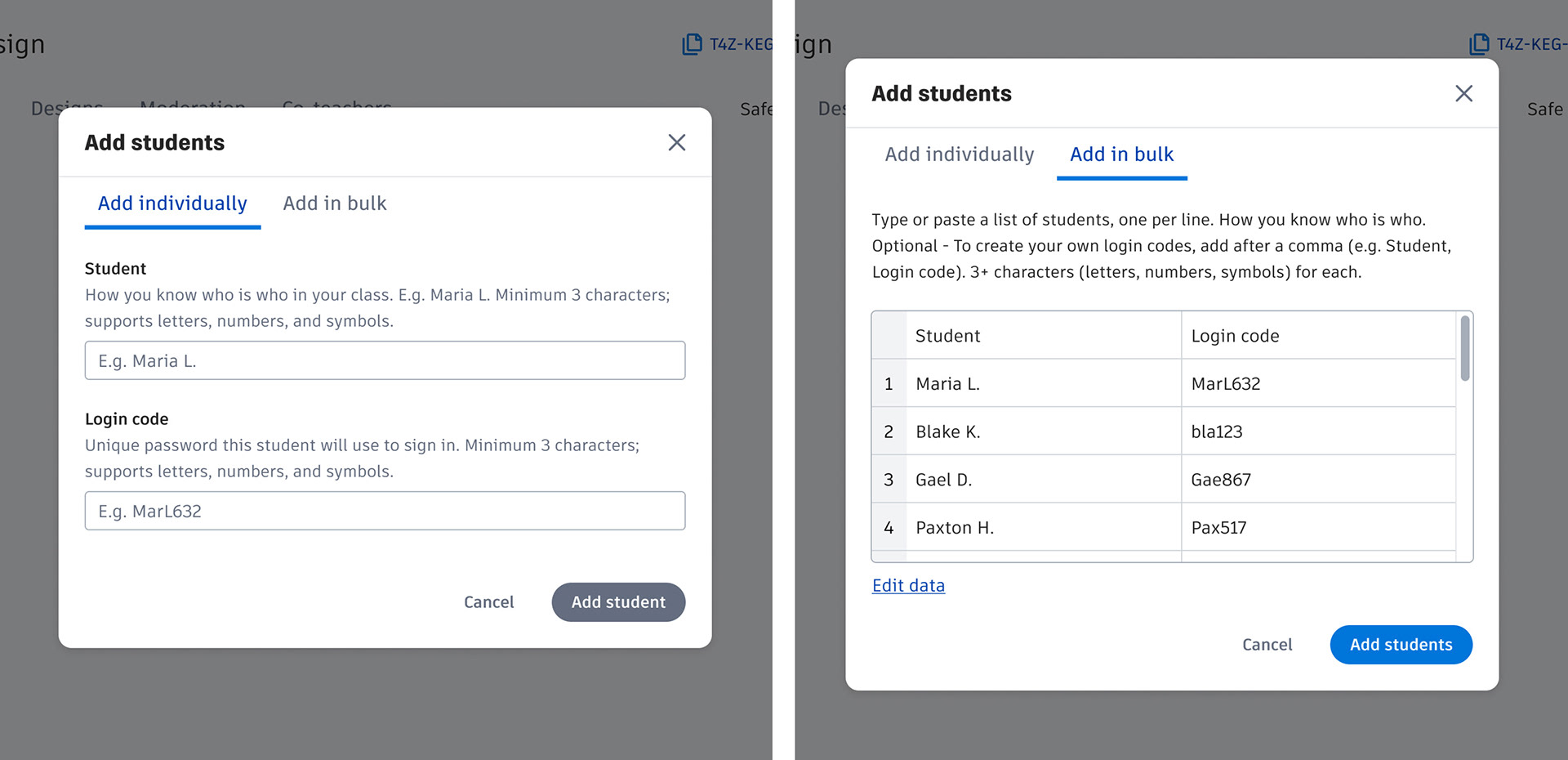Close the left Add students dialog

point(676,143)
